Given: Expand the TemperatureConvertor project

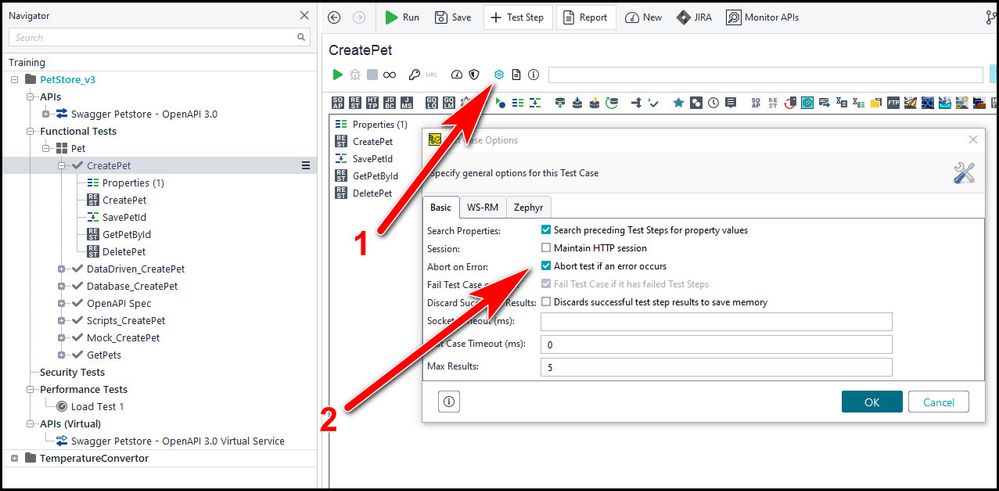Looking at the screenshot, I should click(14, 458).
